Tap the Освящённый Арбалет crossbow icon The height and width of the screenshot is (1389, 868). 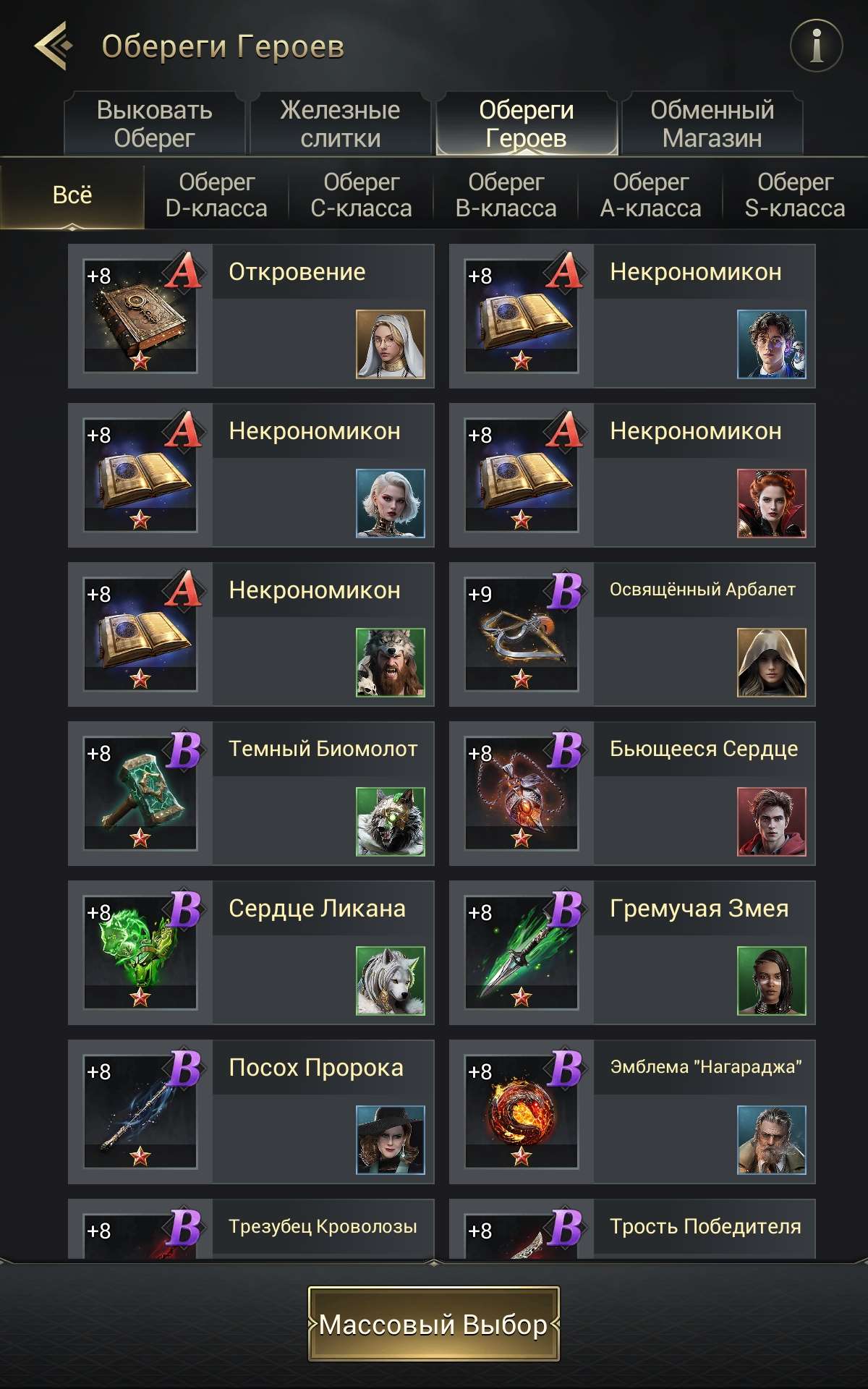(522, 634)
